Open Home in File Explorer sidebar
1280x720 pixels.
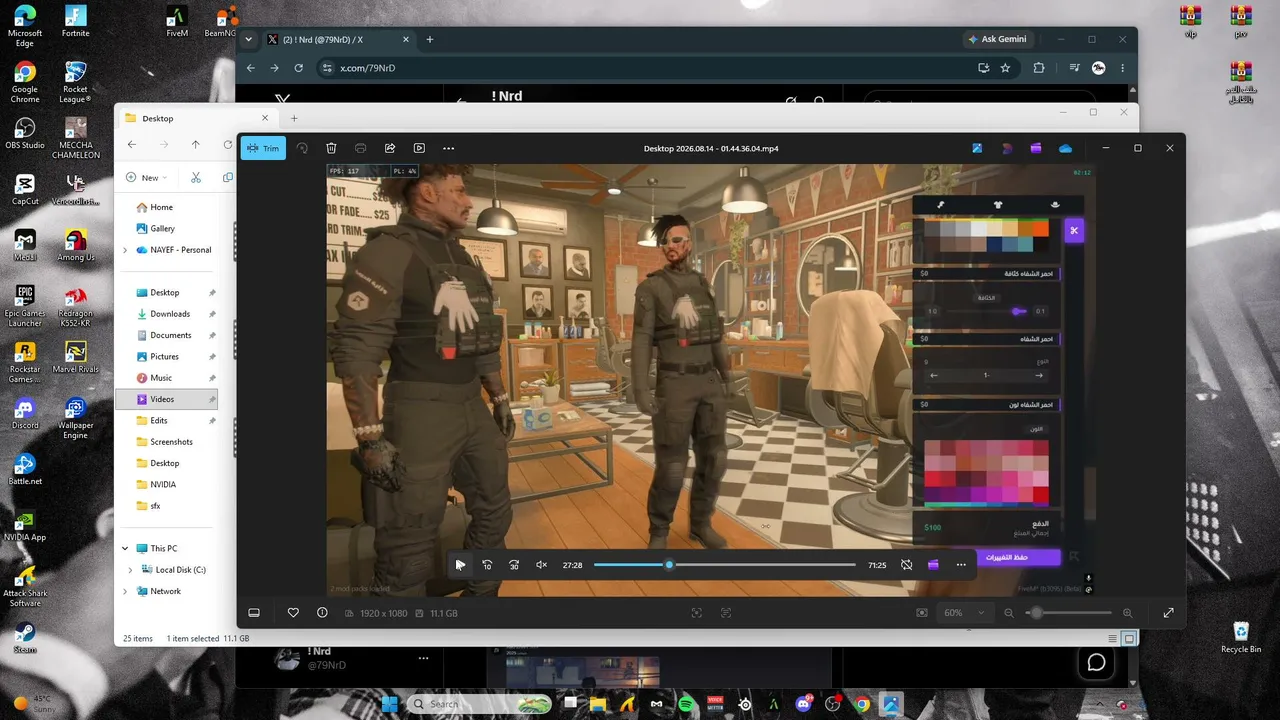162,207
